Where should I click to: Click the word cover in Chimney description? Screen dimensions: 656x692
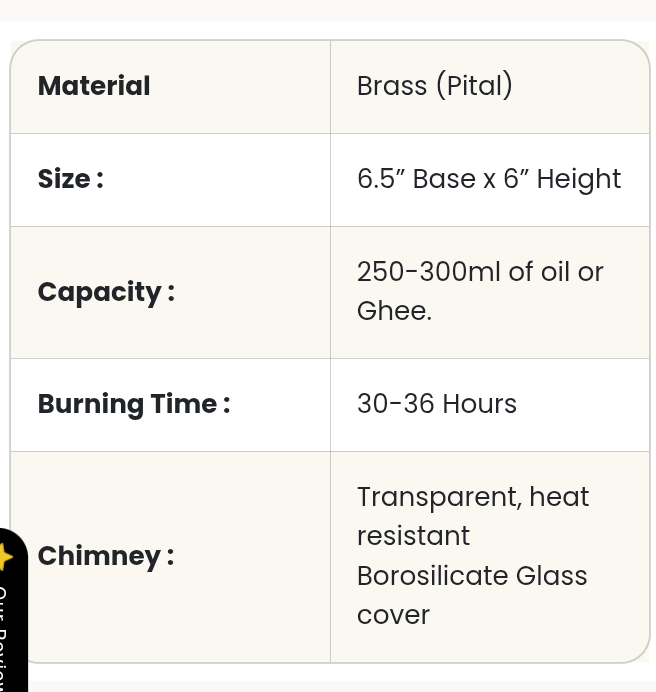point(393,615)
